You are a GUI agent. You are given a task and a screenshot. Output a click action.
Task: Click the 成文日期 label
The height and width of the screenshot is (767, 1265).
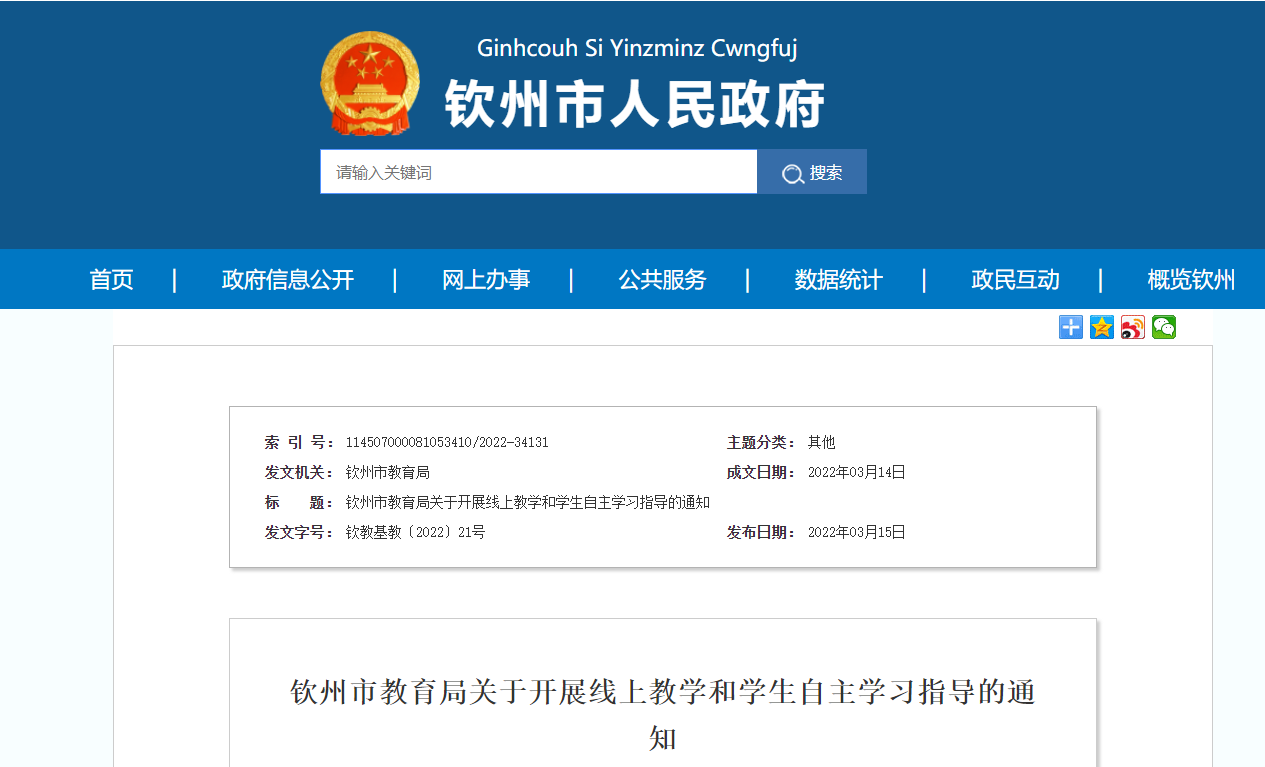pyautogui.click(x=762, y=473)
